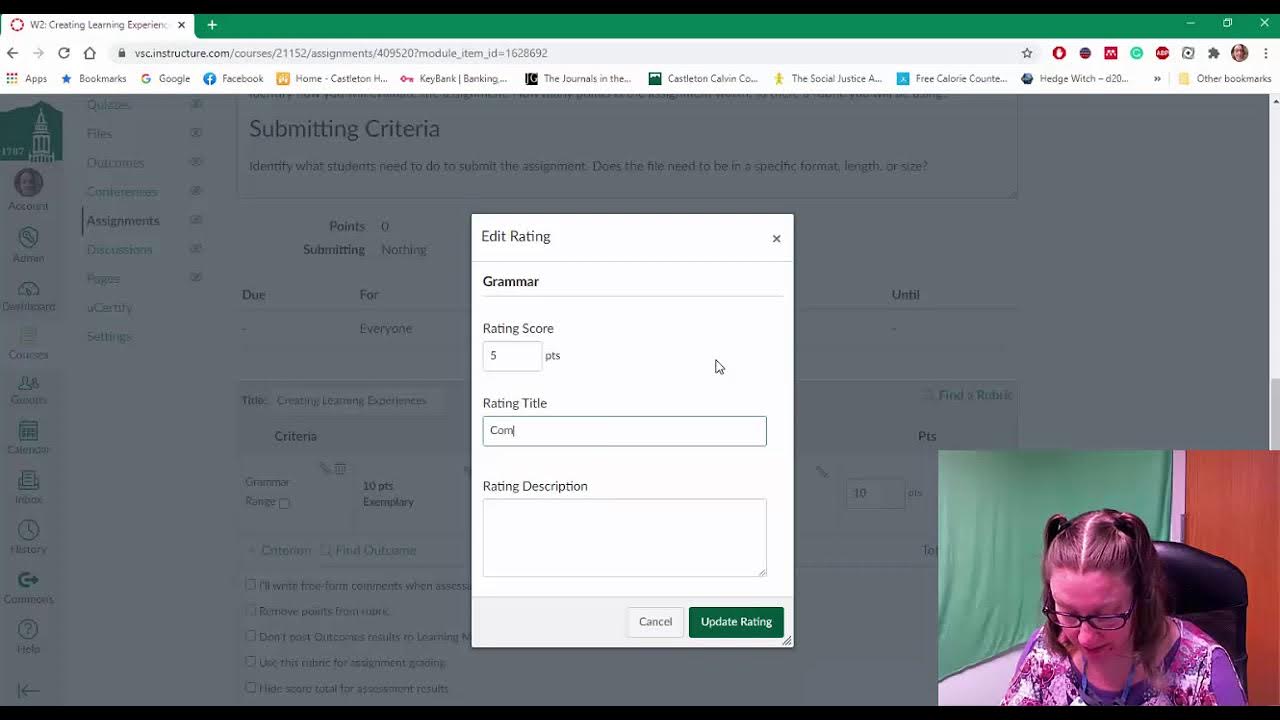
Task: Check 'Use this rubric for assignment grading'
Action: click(250, 662)
